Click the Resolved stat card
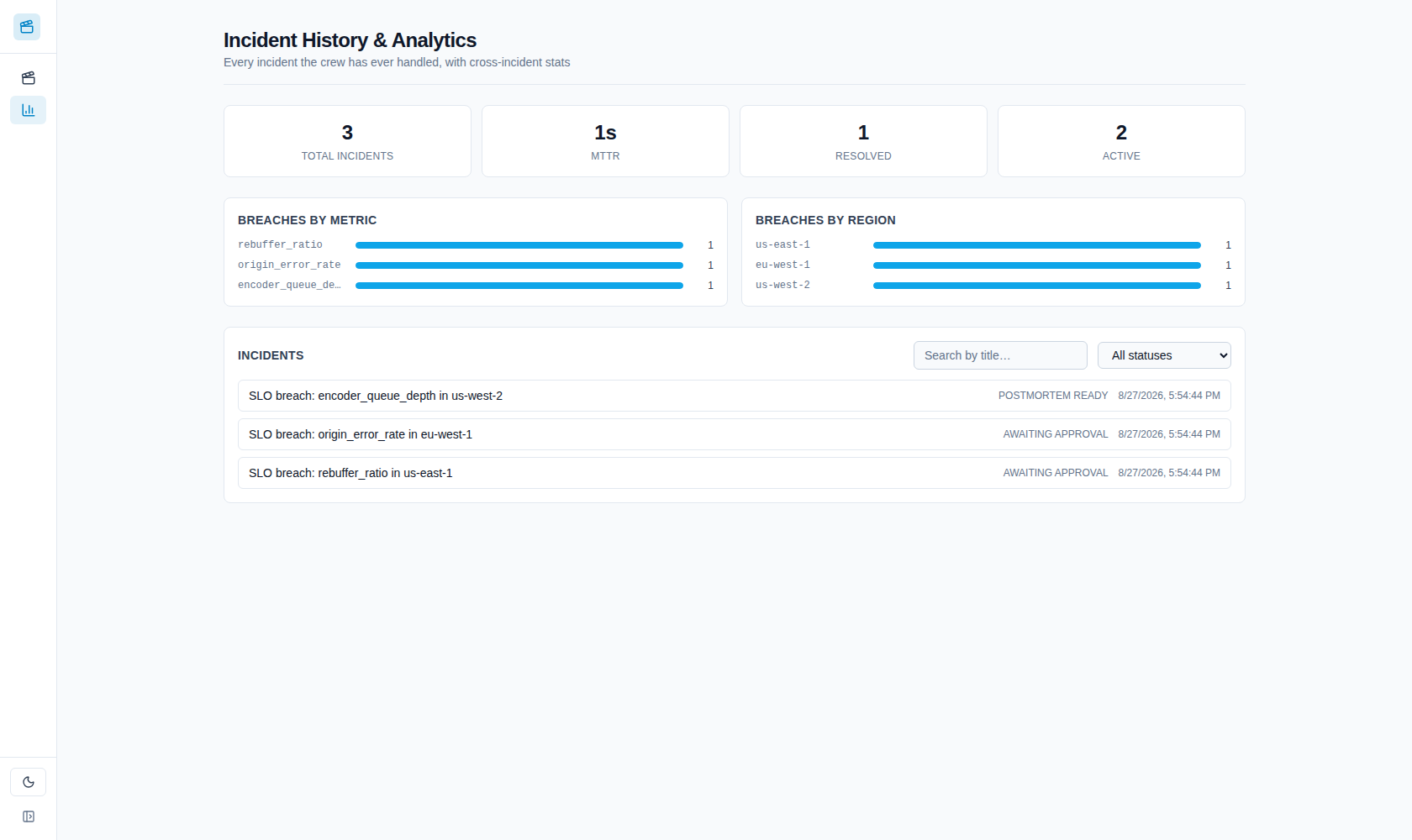Viewport: 1412px width, 840px height. pyautogui.click(x=863, y=141)
